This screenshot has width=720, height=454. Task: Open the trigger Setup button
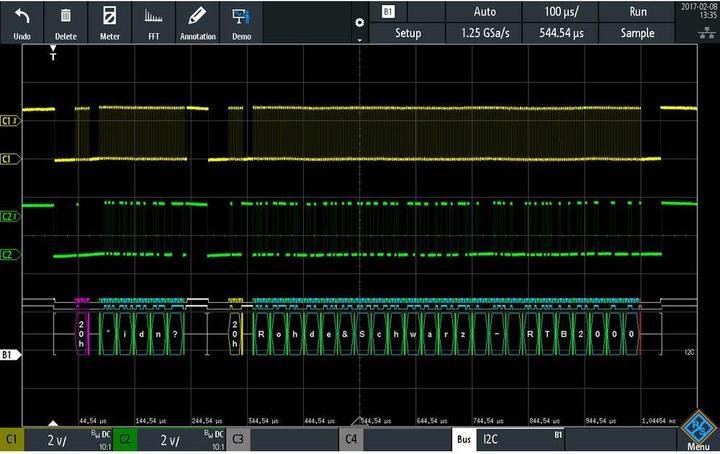408,33
